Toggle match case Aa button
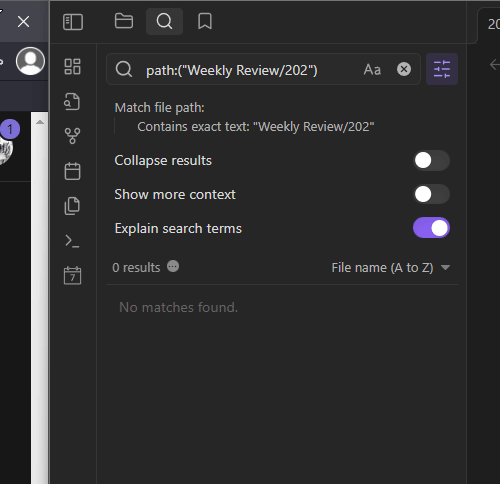500x484 pixels. (x=372, y=70)
